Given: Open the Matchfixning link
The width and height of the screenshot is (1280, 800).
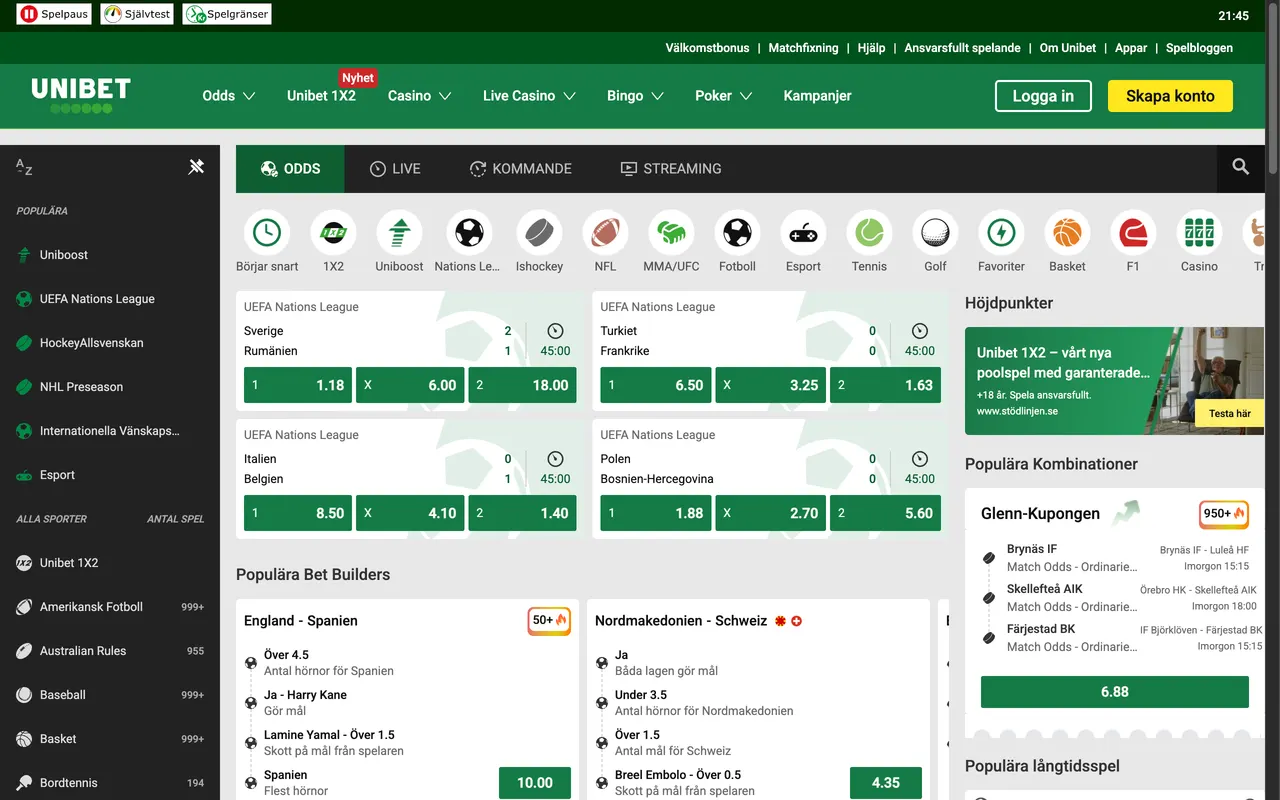Looking at the screenshot, I should coord(803,48).
